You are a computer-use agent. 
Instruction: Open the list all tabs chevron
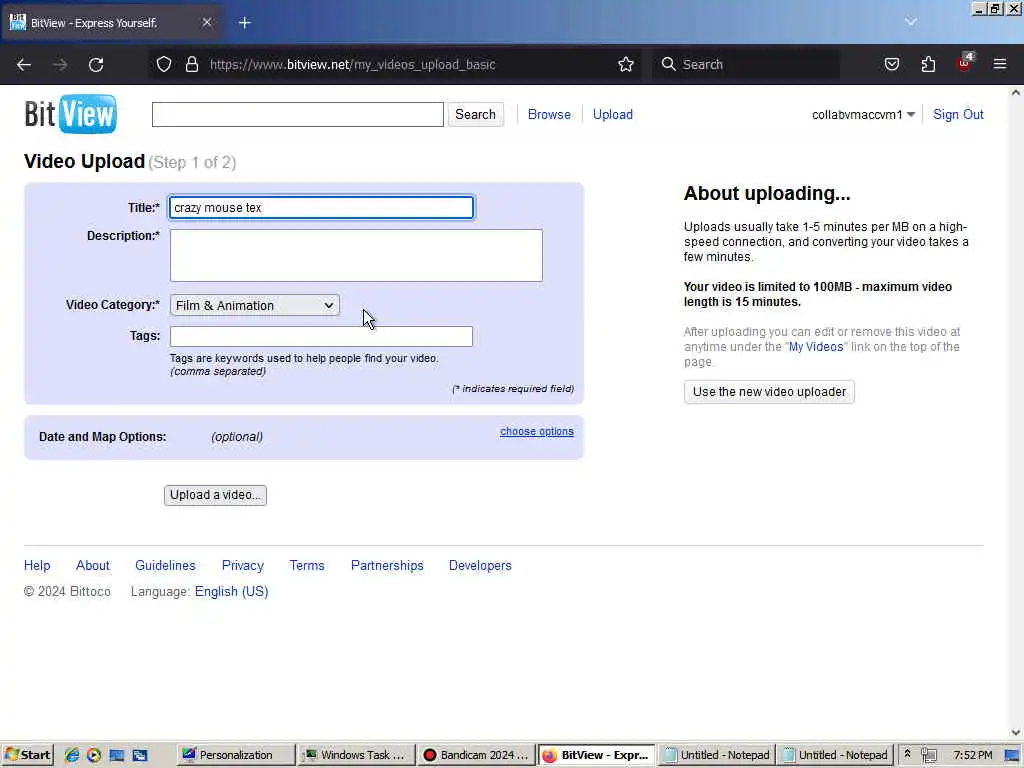[x=910, y=22]
